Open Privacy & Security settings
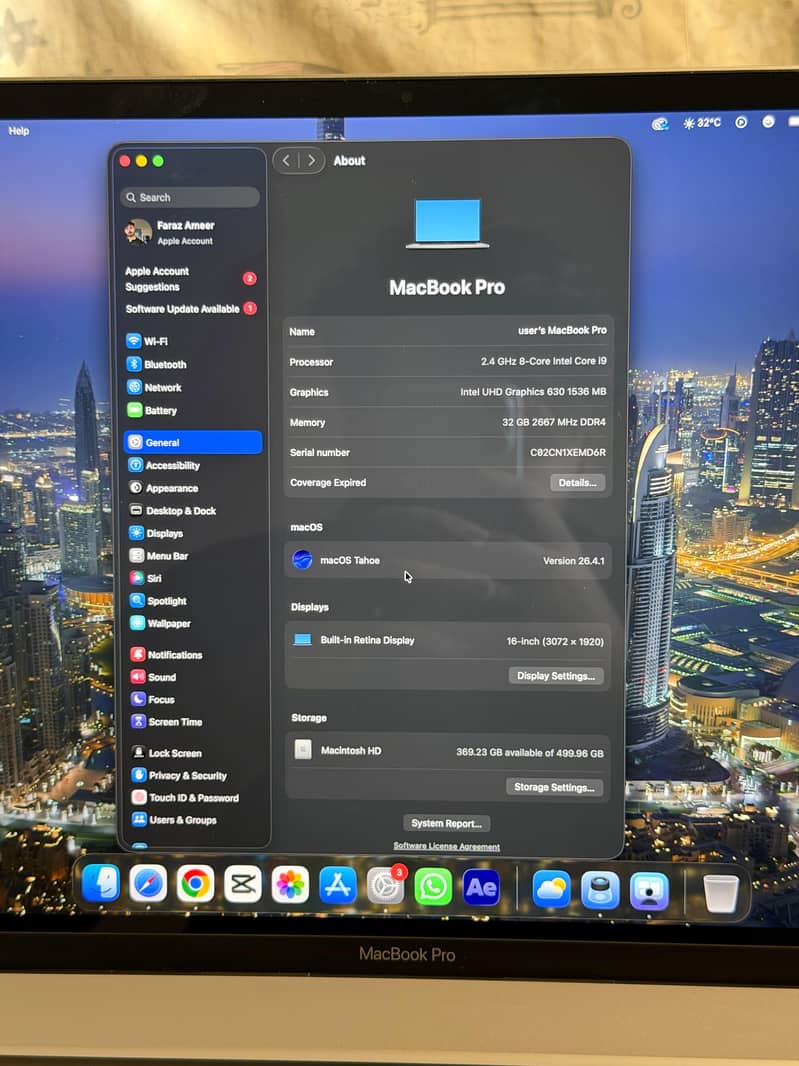The image size is (799, 1066). pos(180,776)
